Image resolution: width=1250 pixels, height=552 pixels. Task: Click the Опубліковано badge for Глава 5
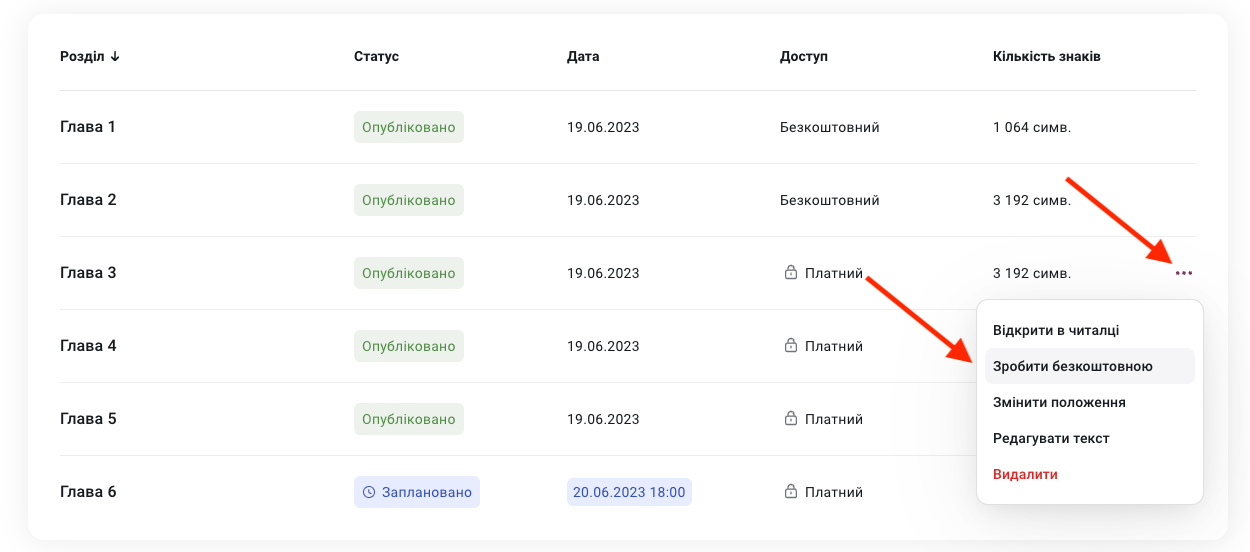pyautogui.click(x=409, y=419)
